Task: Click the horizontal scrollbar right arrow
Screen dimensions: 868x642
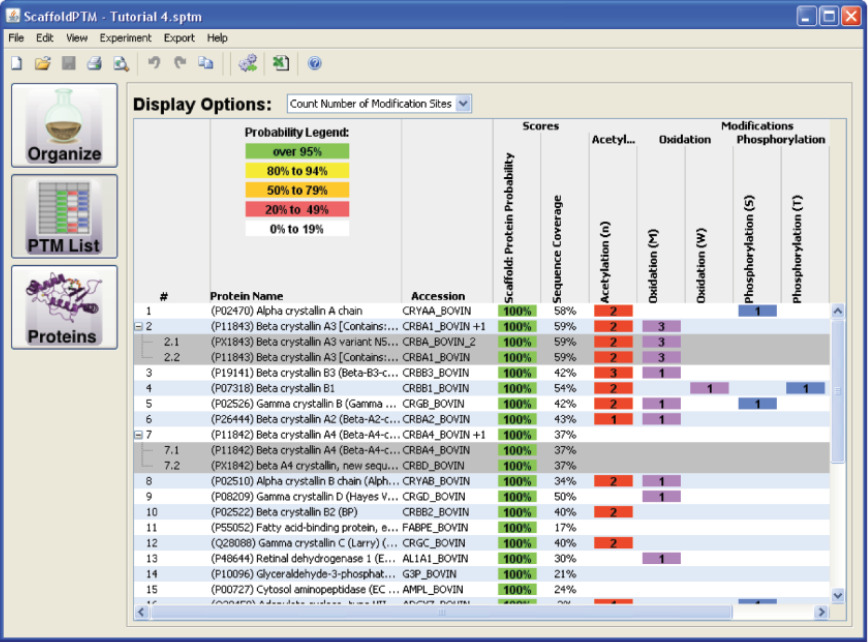Action: click(x=822, y=612)
